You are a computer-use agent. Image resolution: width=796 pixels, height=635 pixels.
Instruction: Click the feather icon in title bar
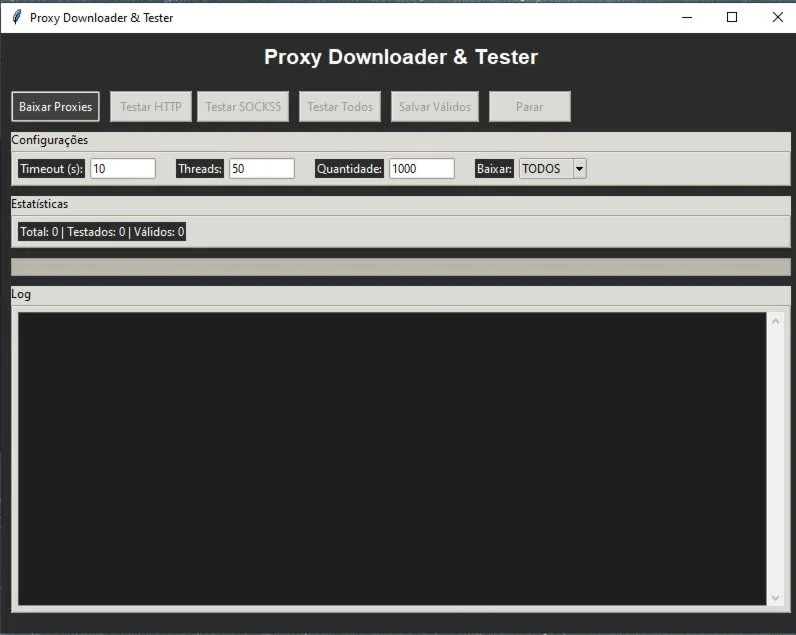click(16, 17)
